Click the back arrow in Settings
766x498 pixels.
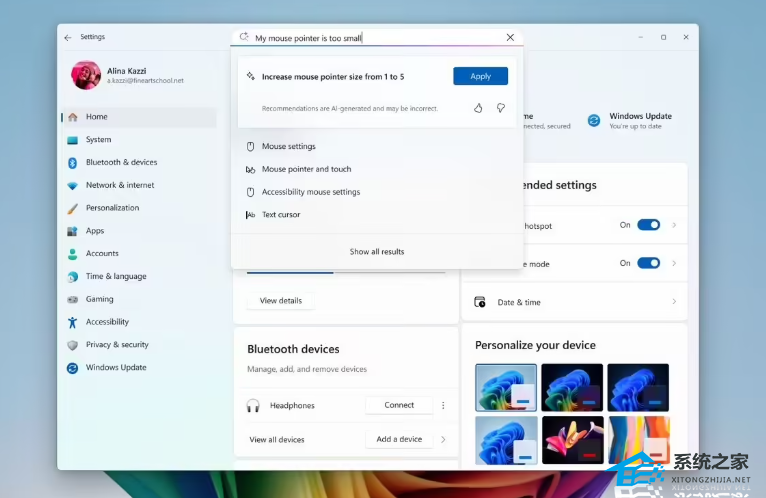(68, 37)
